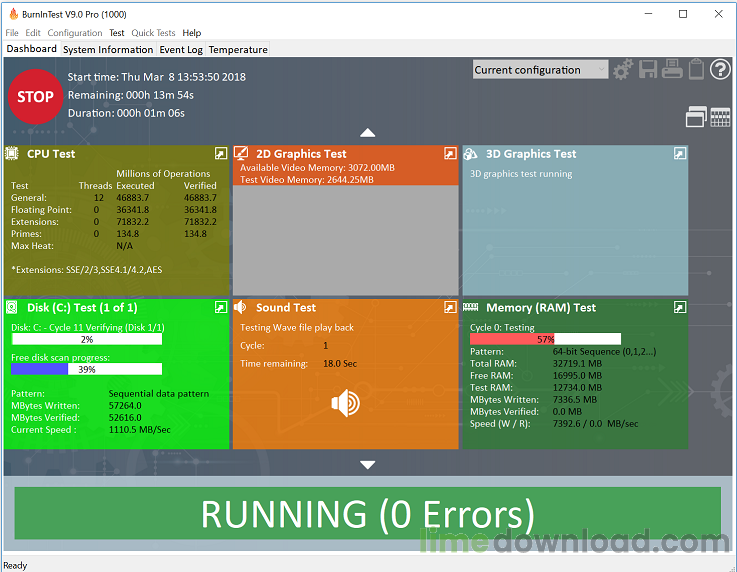Click the red STOP button
This screenshot has height=572, width=737.
(x=35, y=97)
